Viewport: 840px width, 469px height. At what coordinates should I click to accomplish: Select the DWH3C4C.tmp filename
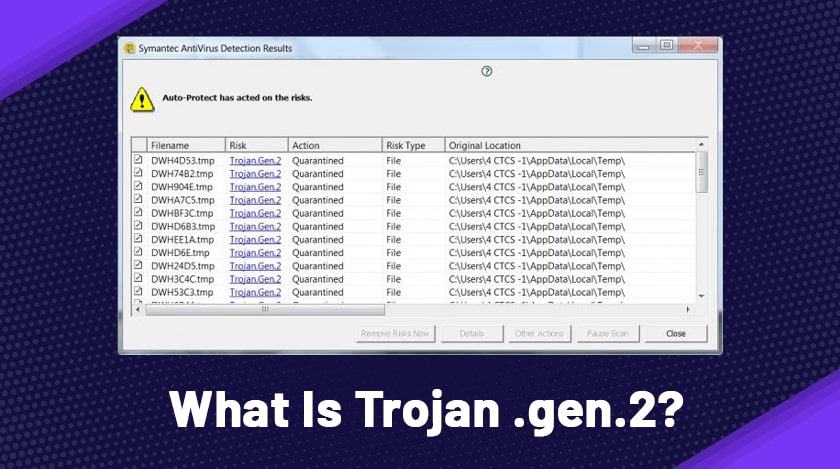(x=182, y=279)
